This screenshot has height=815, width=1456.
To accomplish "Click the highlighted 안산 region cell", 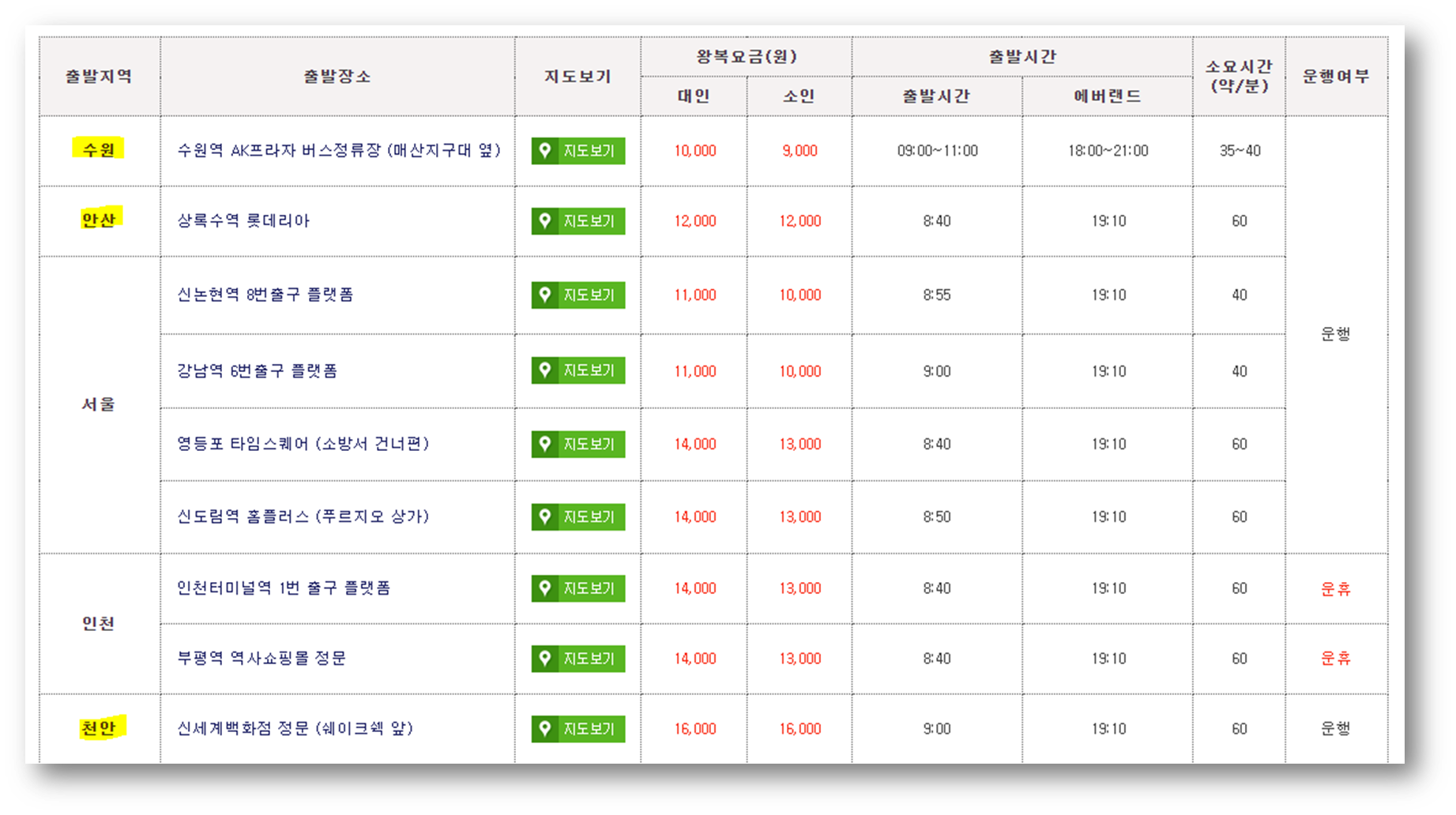I will [99, 220].
